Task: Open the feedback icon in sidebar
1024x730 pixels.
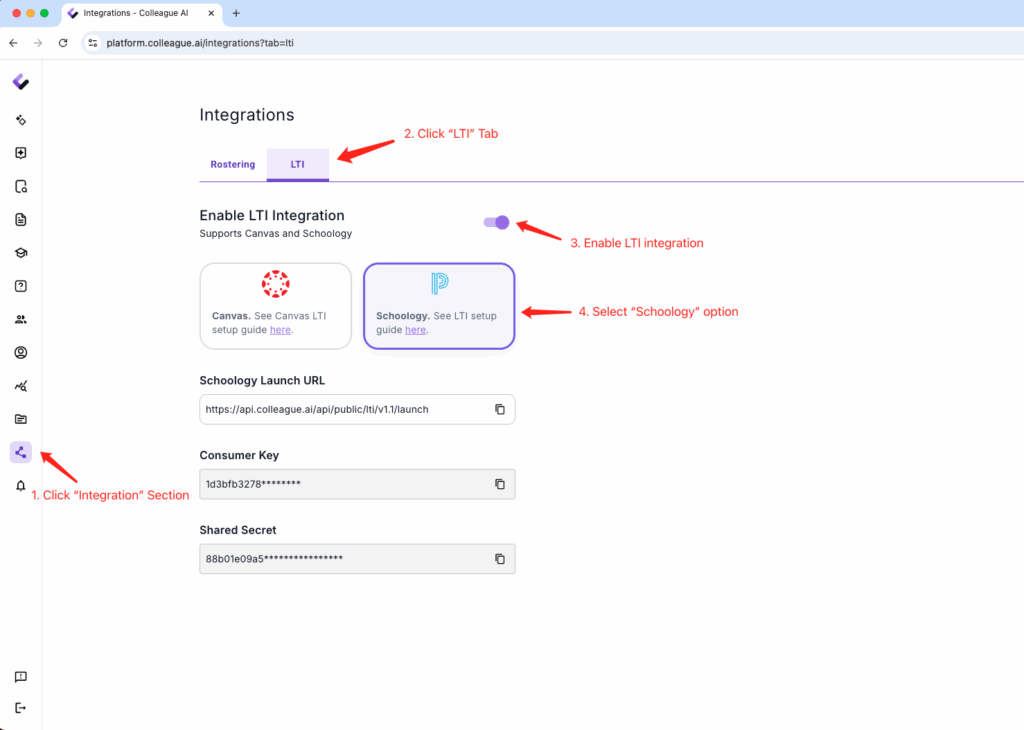Action: [21, 677]
